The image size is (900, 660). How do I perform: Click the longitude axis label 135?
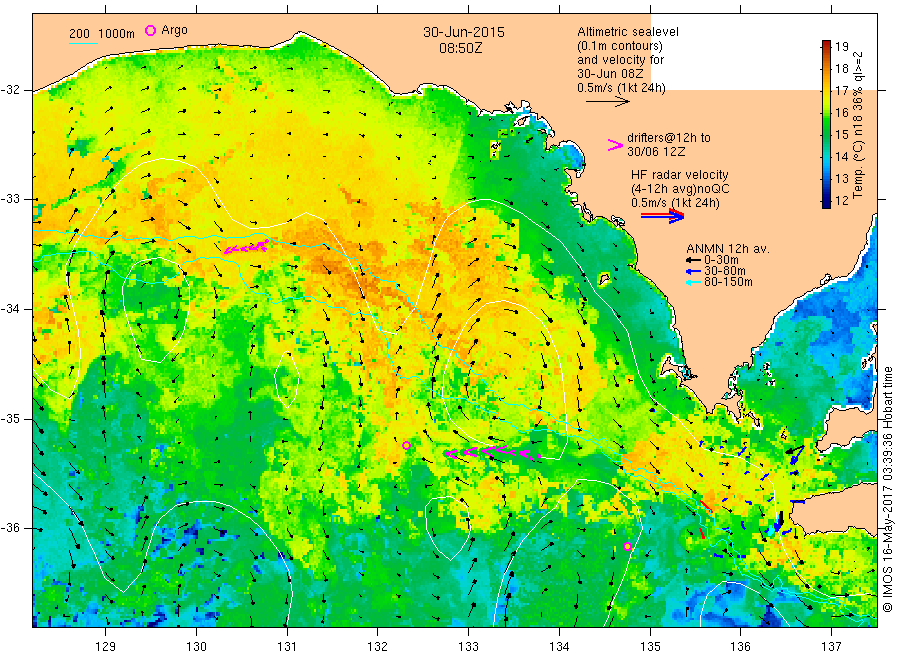tap(650, 647)
